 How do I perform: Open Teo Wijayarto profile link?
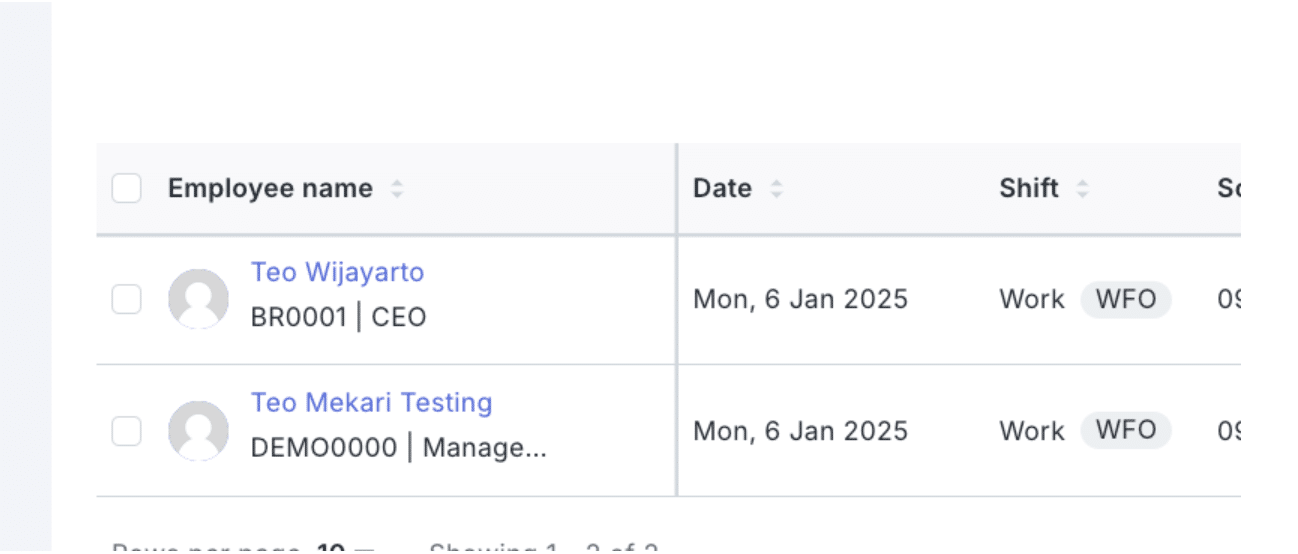(337, 272)
